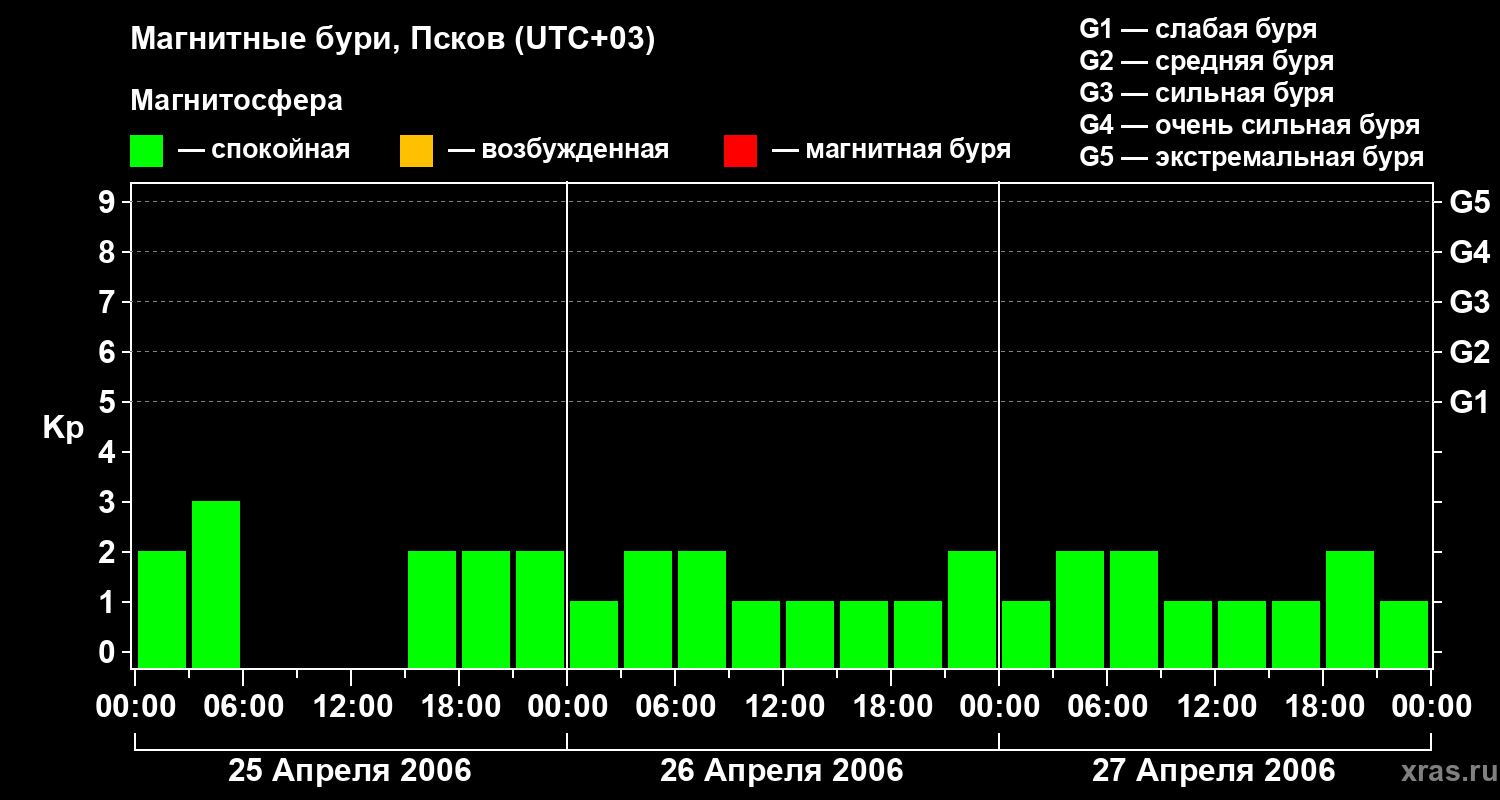Viewport: 1500px width, 800px height.
Task: Click the 06:00–09:00 bar on 27 April
Action: tap(1134, 609)
